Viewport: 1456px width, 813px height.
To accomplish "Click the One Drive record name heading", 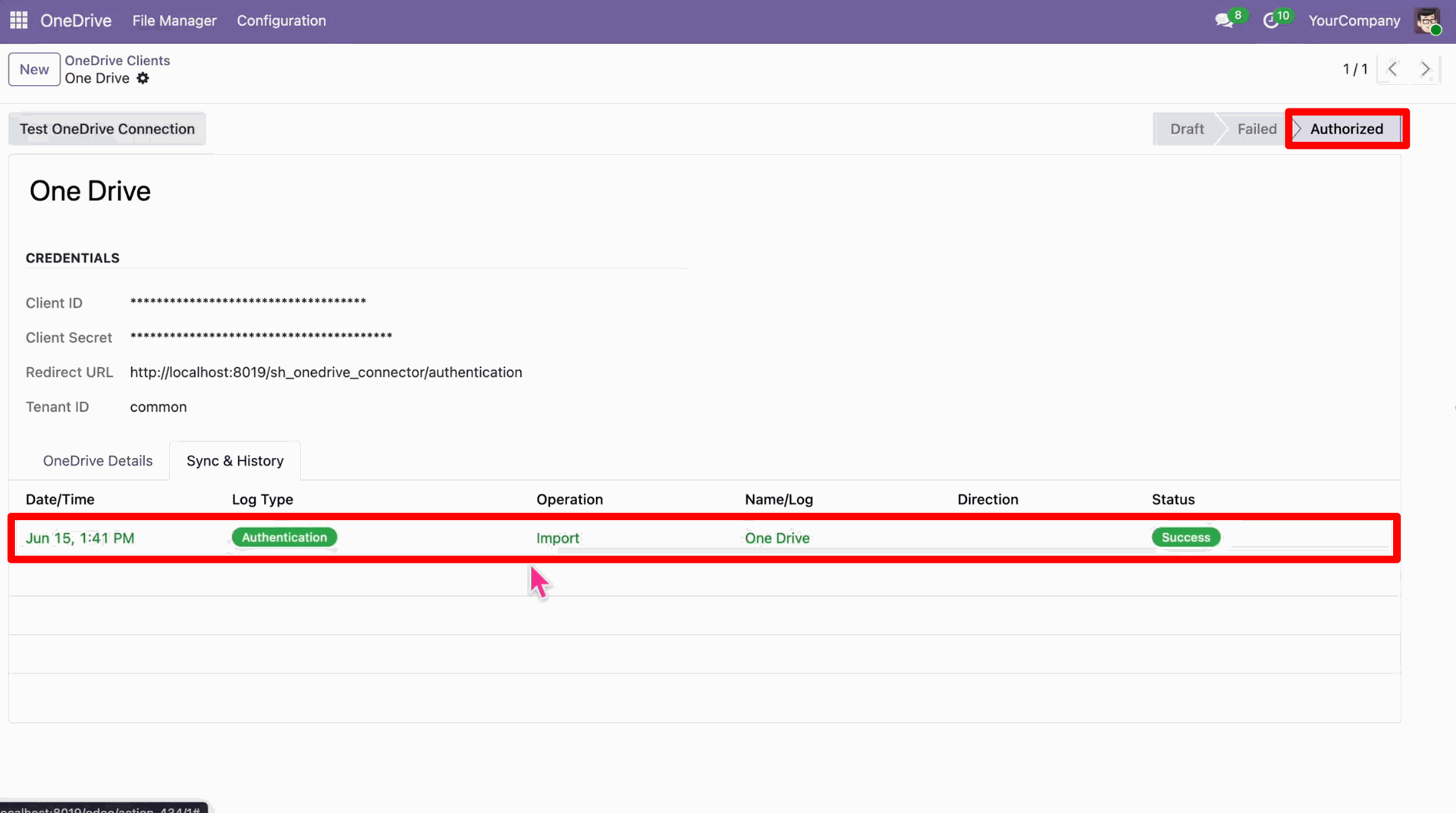I will (x=90, y=191).
